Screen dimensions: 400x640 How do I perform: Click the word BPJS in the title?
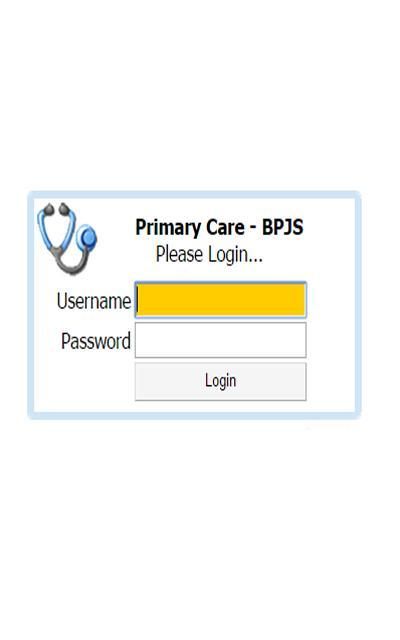(x=282, y=227)
